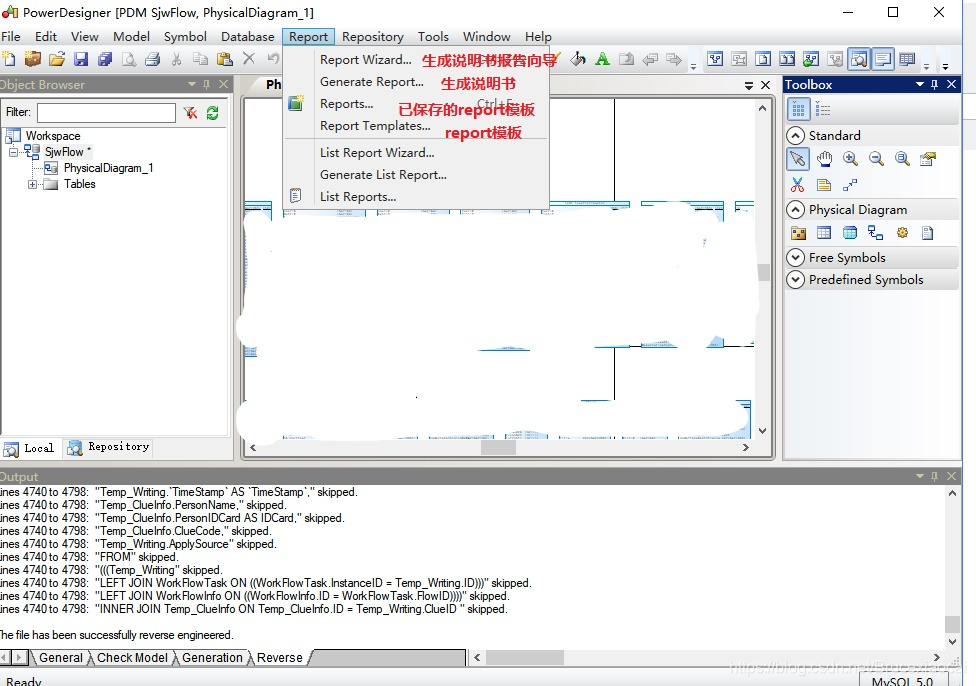This screenshot has height=686, width=976.
Task: Open the Object Browser panel dropdown arrow
Action: point(192,84)
